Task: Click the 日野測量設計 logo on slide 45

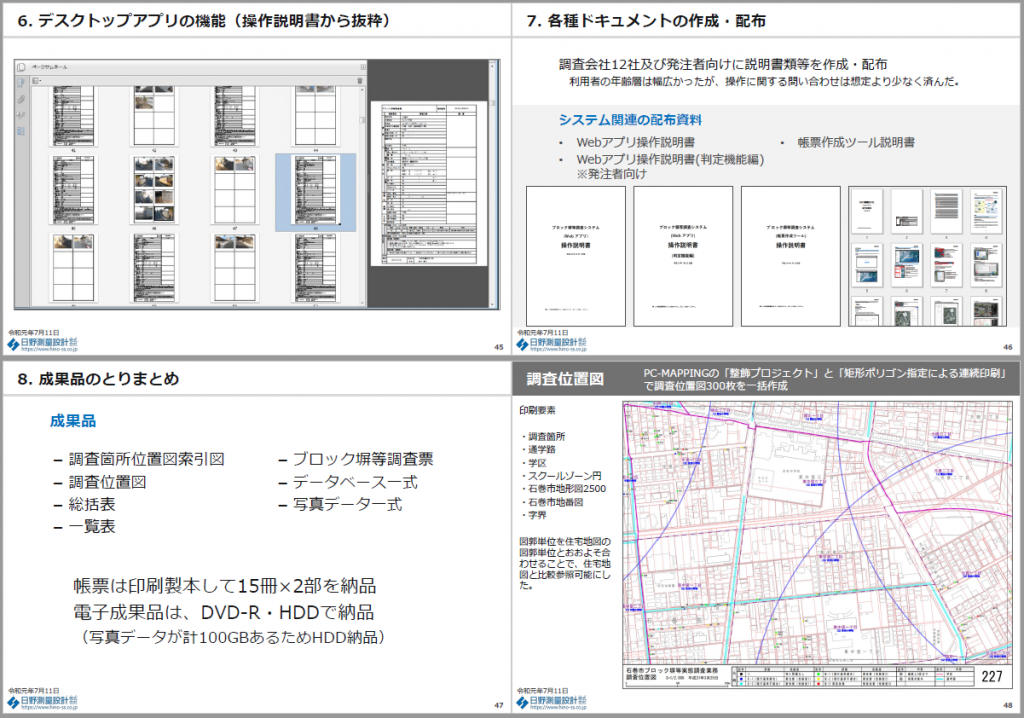Action: (43, 344)
